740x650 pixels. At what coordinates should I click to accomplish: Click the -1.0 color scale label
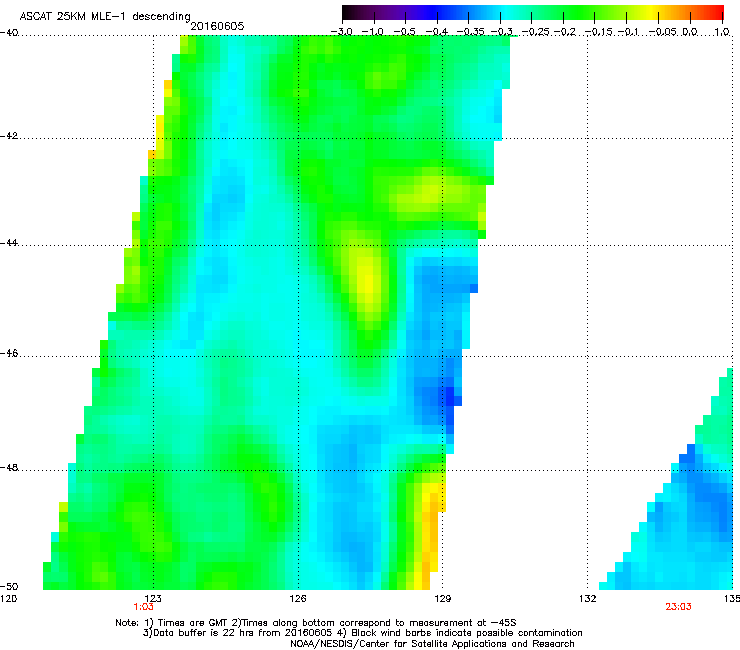tap(372, 32)
